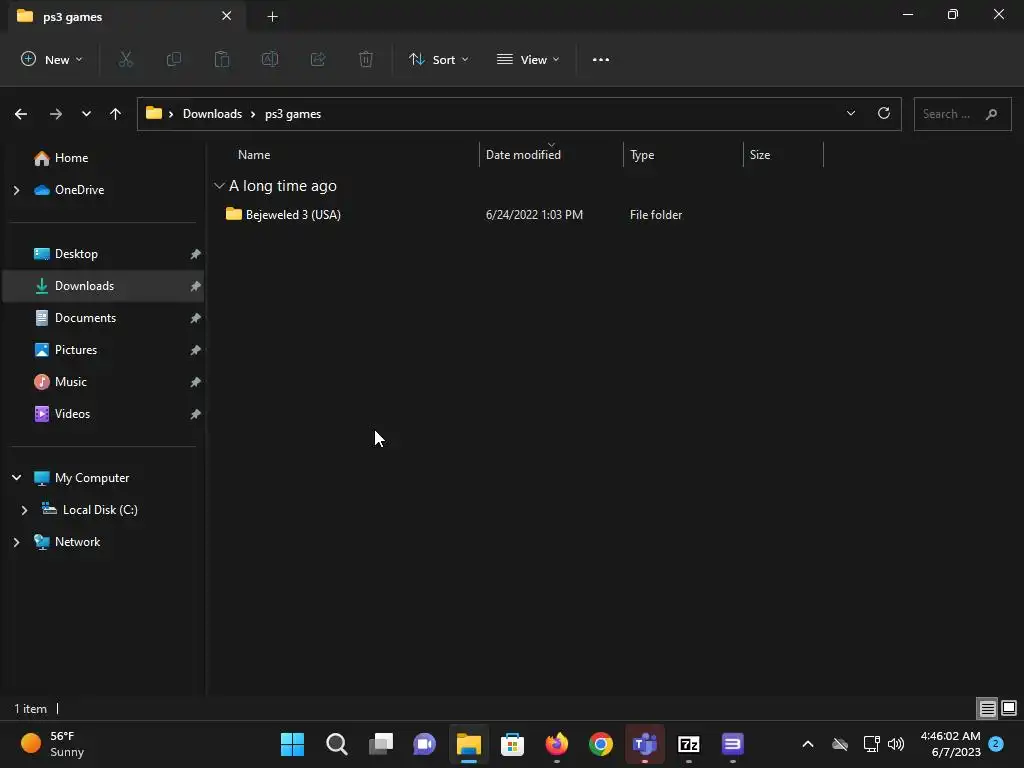Open Downloads in navigation pane
Image resolution: width=1024 pixels, height=768 pixels.
pyautogui.click(x=104, y=286)
